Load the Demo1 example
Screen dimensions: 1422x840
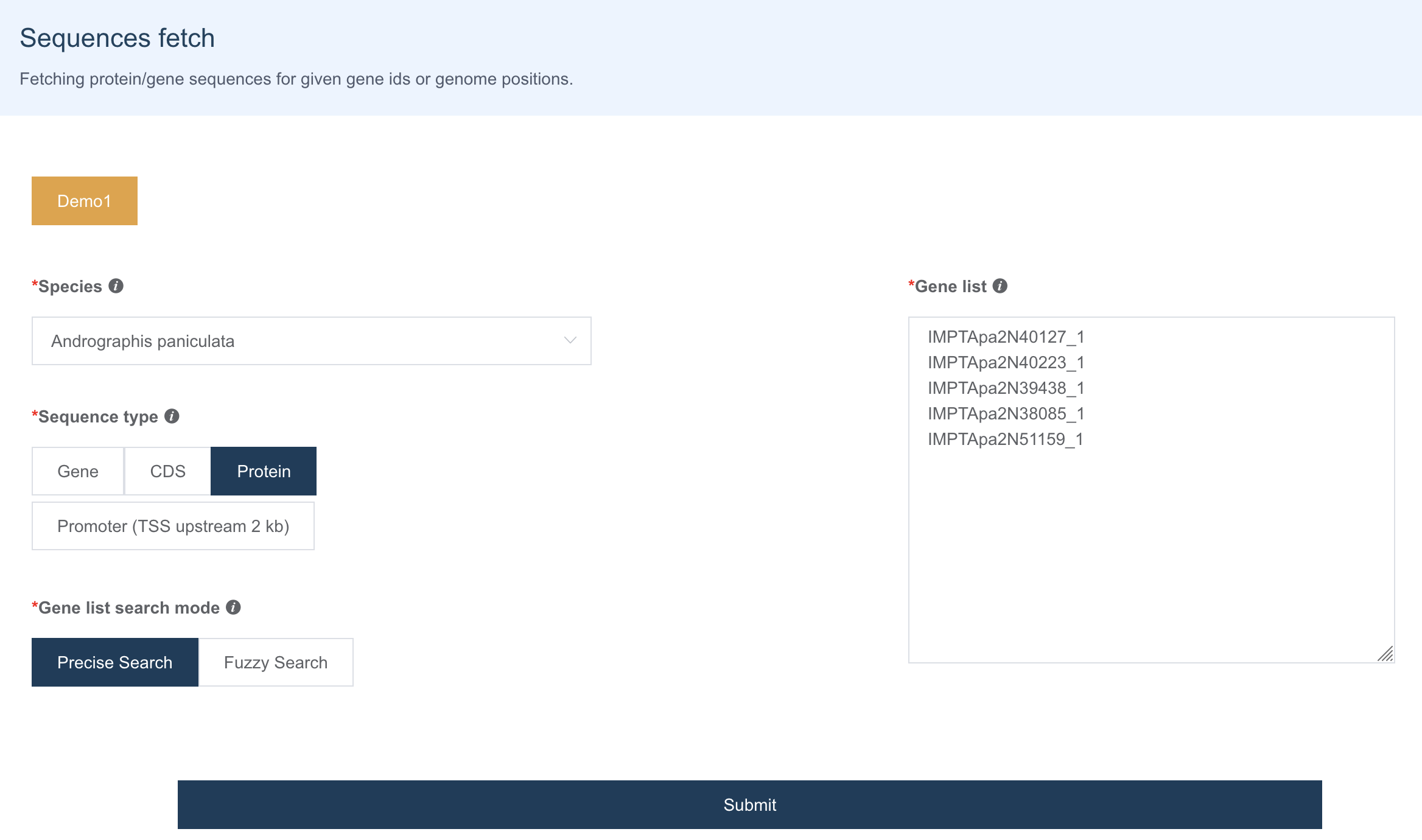click(x=85, y=201)
